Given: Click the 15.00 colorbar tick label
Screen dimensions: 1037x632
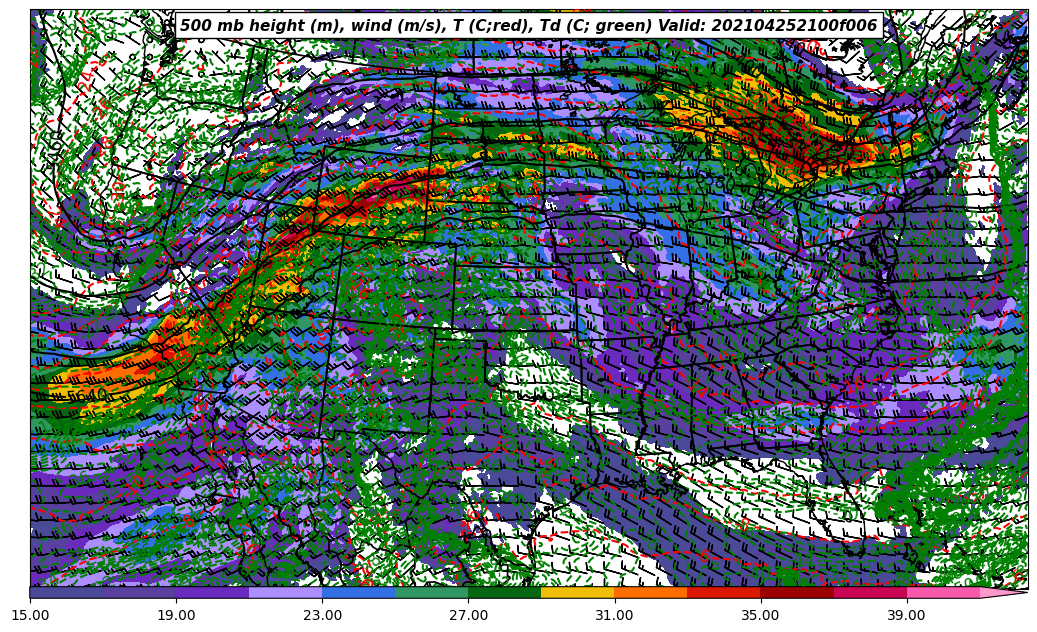Looking at the screenshot, I should pyautogui.click(x=30, y=615).
